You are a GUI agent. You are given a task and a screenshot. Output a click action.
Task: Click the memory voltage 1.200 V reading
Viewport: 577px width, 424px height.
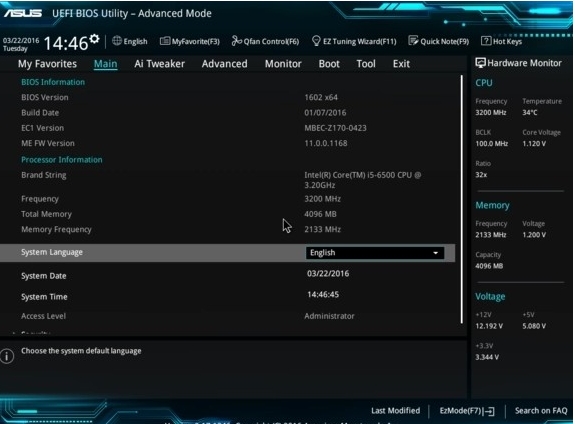[534, 235]
